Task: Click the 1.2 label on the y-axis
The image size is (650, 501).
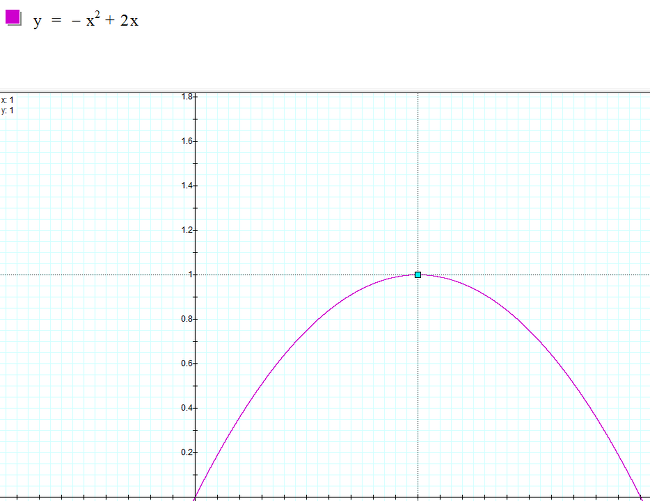Action: [x=187, y=230]
